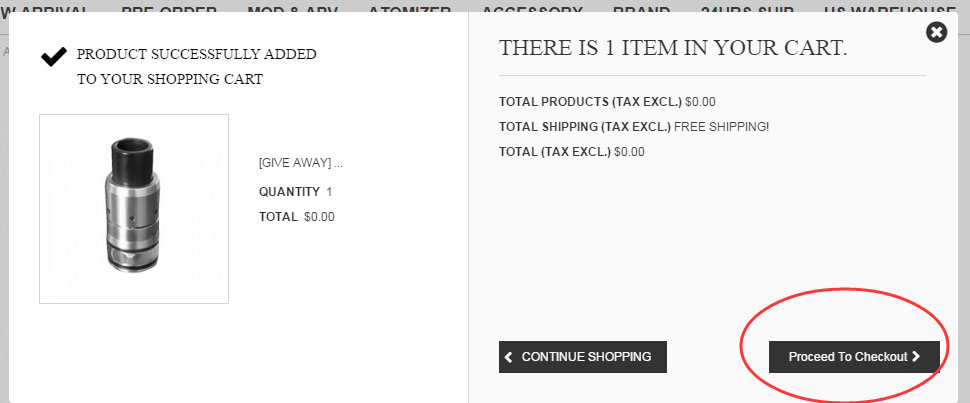
Task: Select the Atomizer menu item
Action: pyautogui.click(x=410, y=9)
